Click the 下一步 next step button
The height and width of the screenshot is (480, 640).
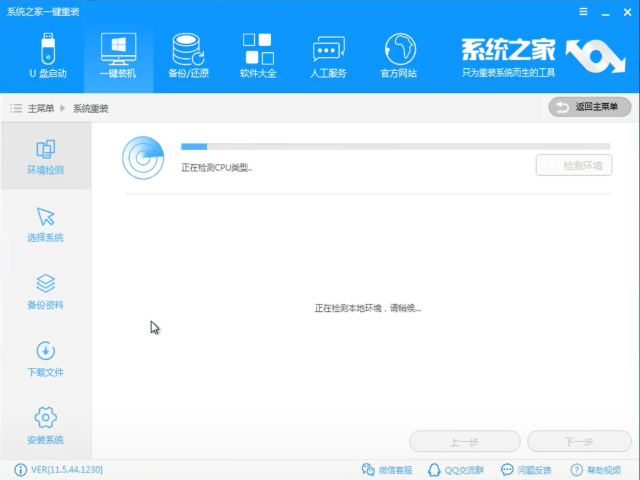[579, 441]
